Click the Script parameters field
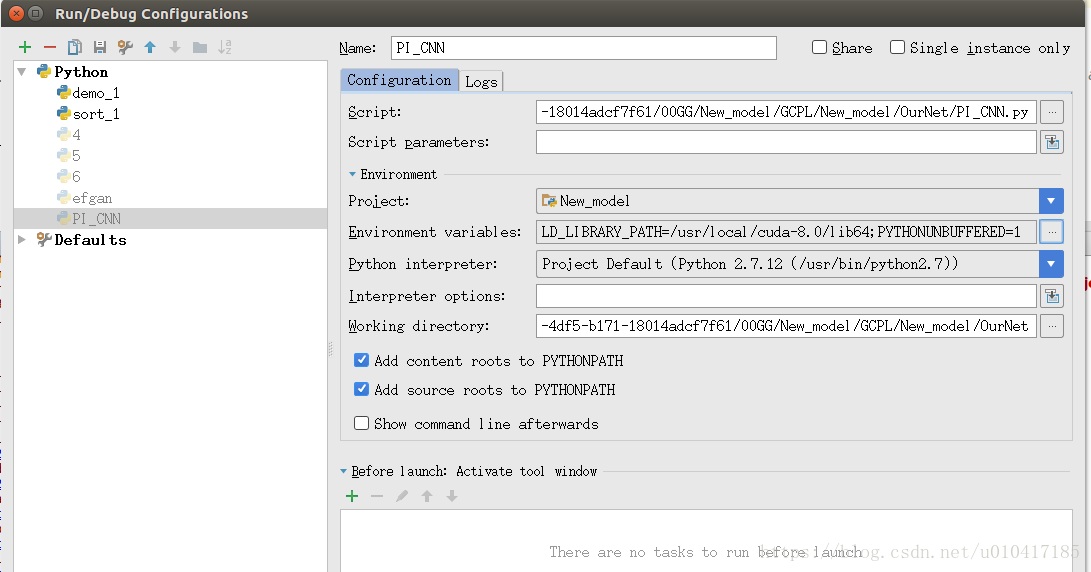 point(786,143)
